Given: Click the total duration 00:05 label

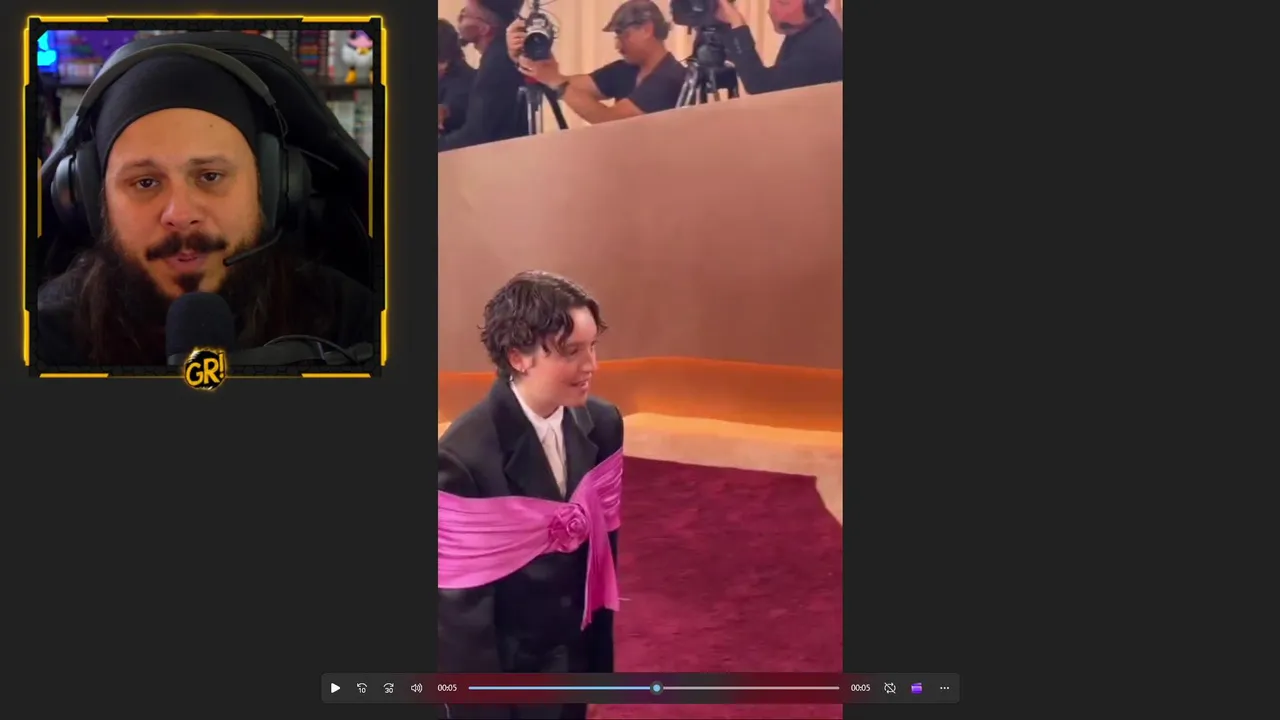Looking at the screenshot, I should 860,688.
